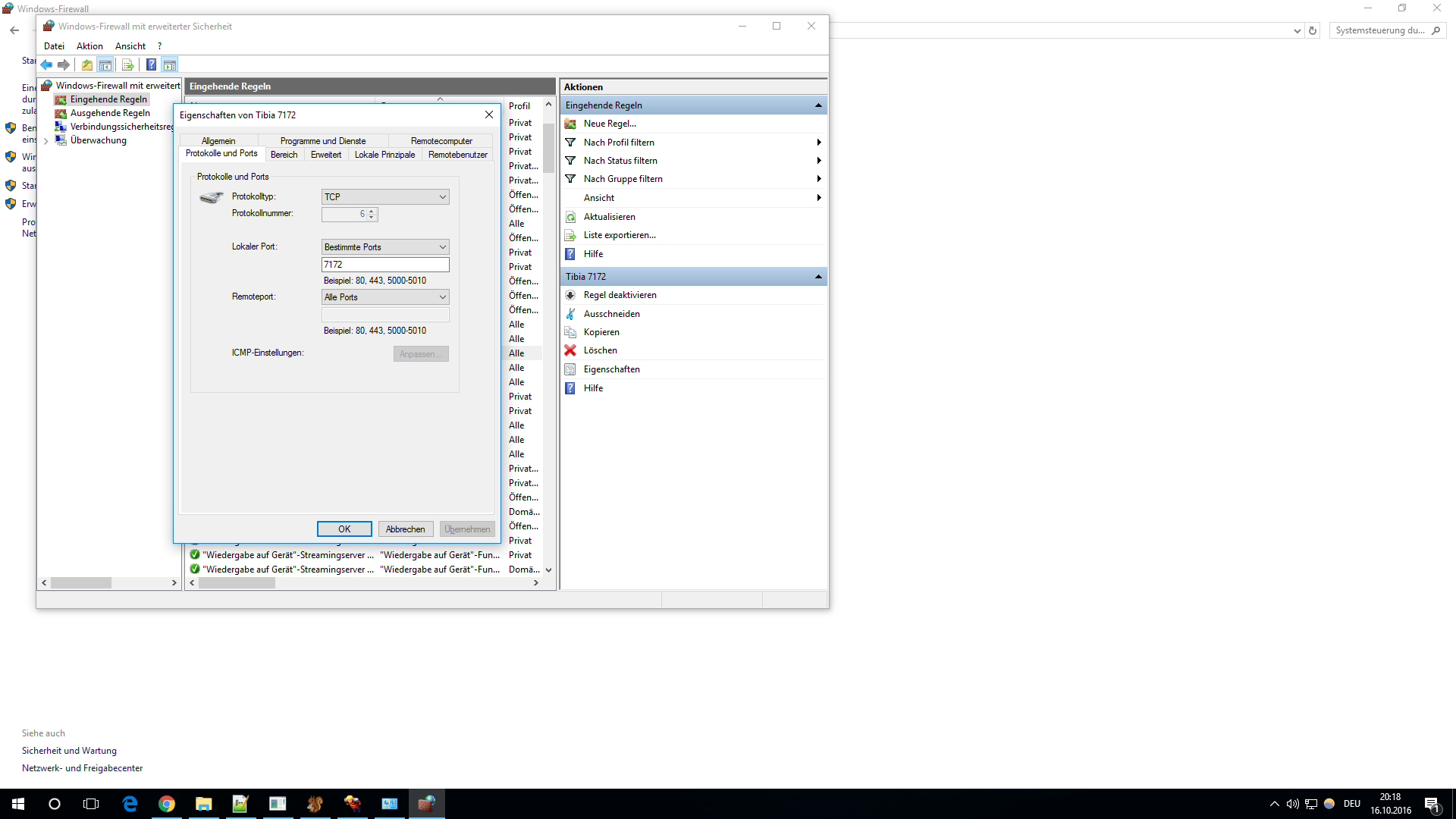1456x819 pixels.
Task: Open the Lokaler Port dropdown showing Bestimmte Ports
Action: (385, 247)
